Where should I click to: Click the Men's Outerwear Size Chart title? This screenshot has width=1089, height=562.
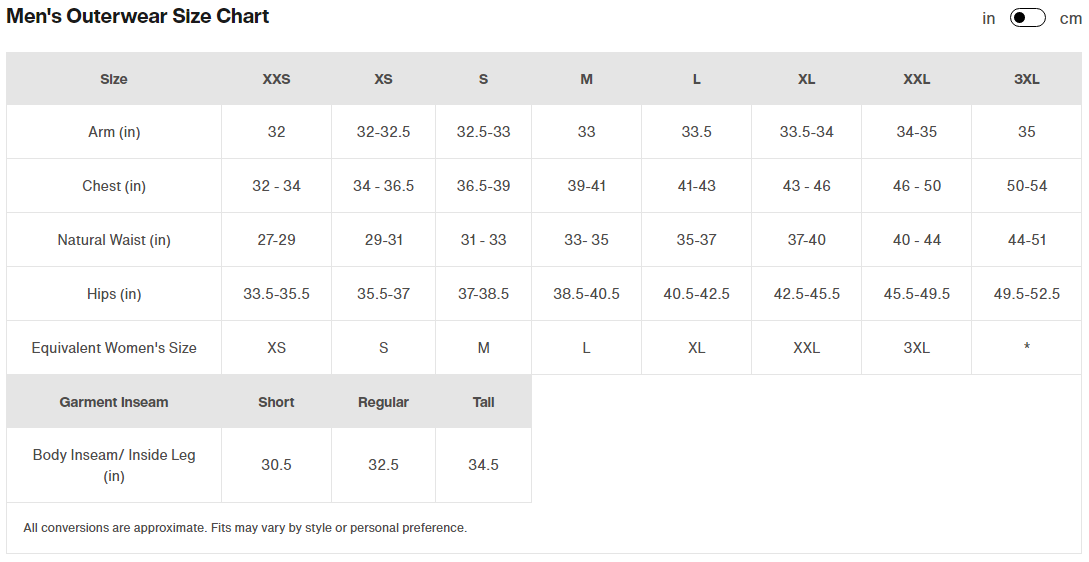[138, 16]
